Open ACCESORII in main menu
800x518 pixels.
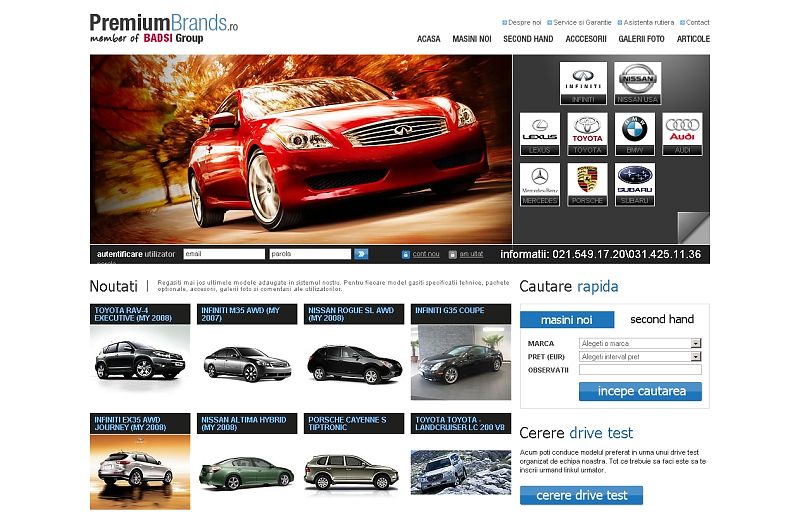point(586,39)
